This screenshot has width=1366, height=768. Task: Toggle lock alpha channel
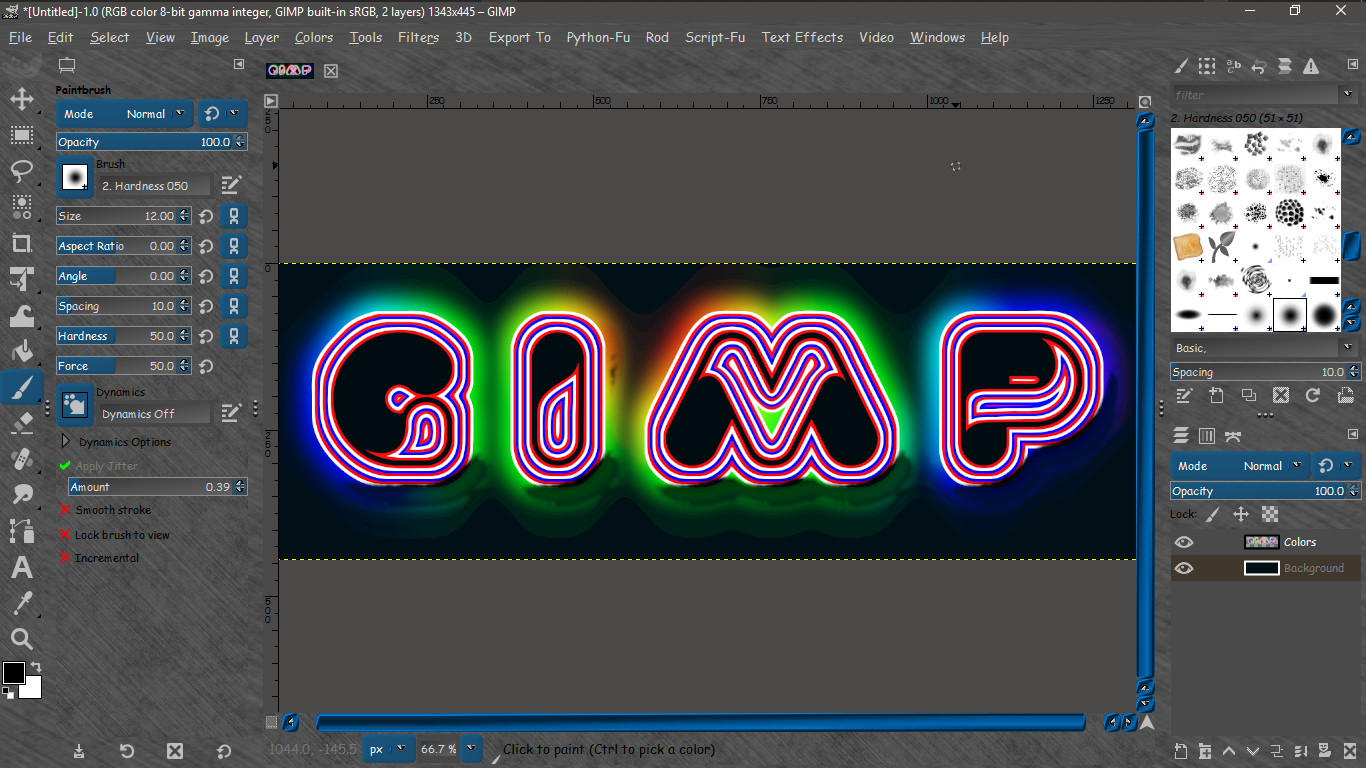pyautogui.click(x=1270, y=514)
